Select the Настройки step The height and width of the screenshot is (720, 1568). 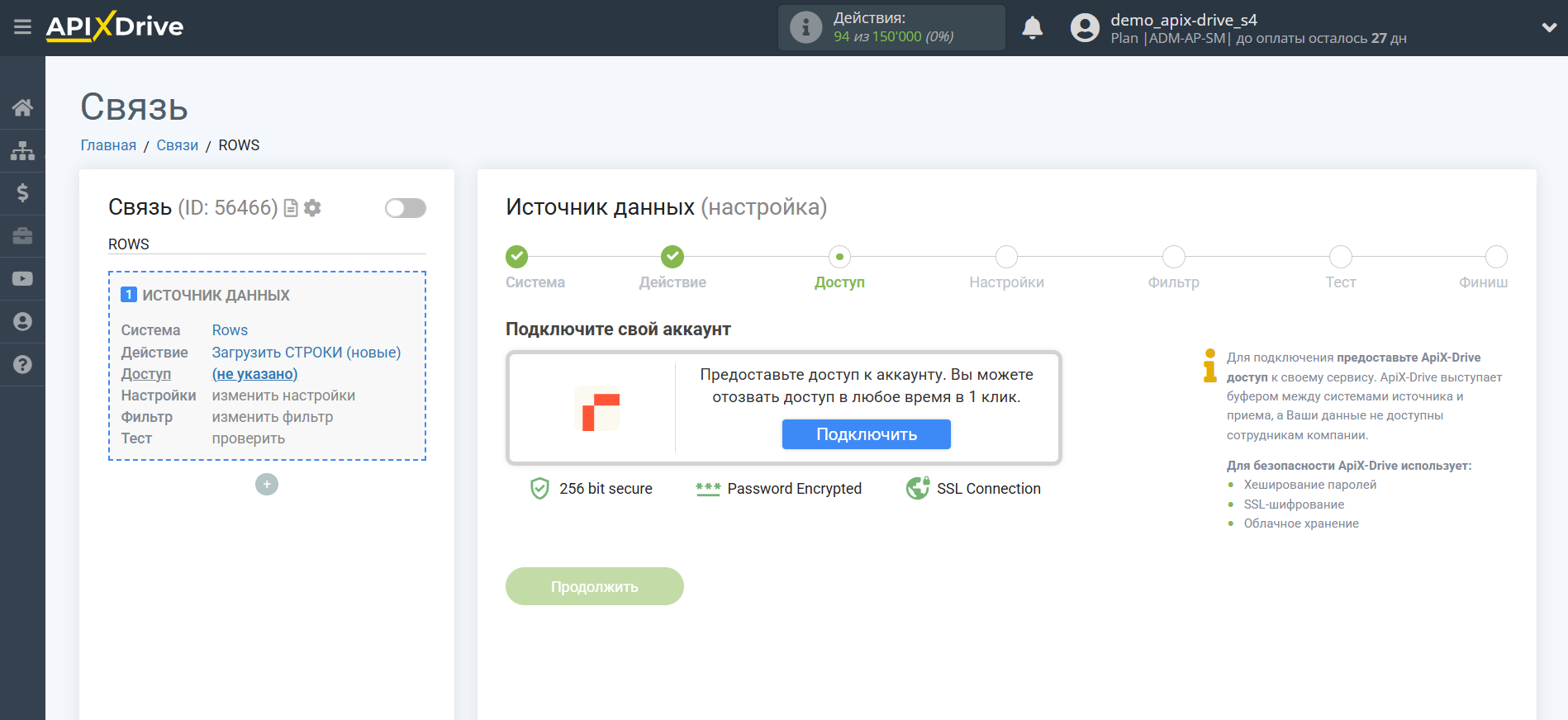[1006, 257]
